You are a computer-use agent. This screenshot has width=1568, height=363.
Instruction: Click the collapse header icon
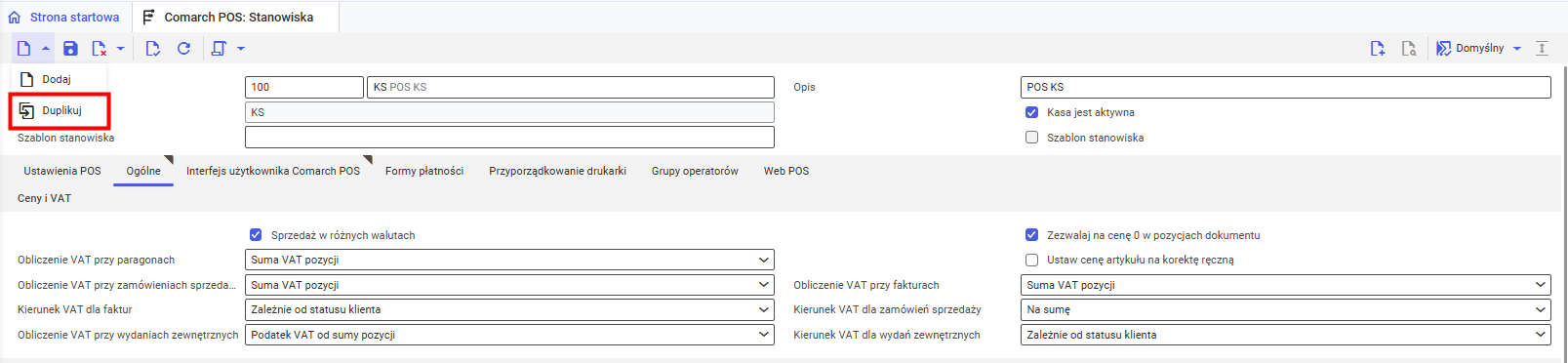1542,48
